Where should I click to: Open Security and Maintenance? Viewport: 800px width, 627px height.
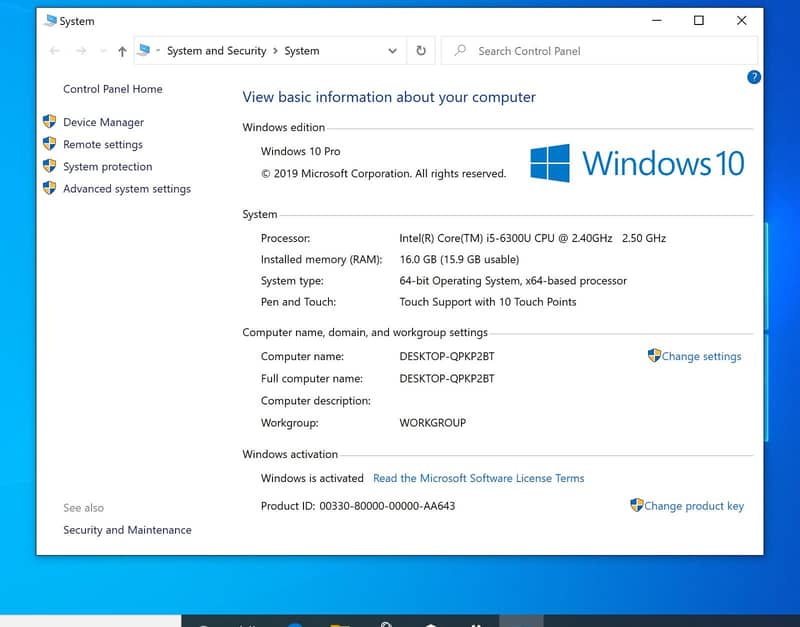tap(128, 530)
